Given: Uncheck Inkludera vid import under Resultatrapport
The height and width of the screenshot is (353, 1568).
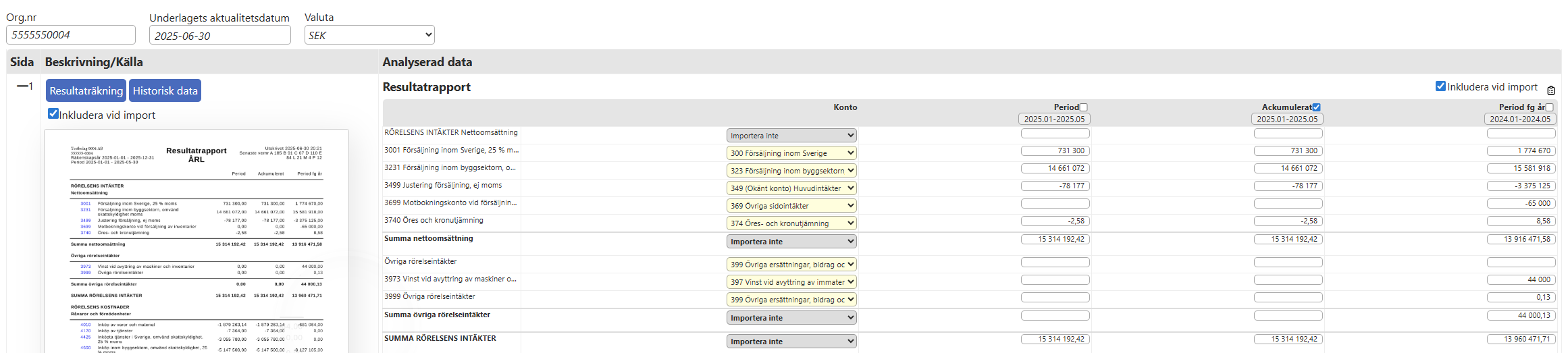Looking at the screenshot, I should tap(1440, 86).
